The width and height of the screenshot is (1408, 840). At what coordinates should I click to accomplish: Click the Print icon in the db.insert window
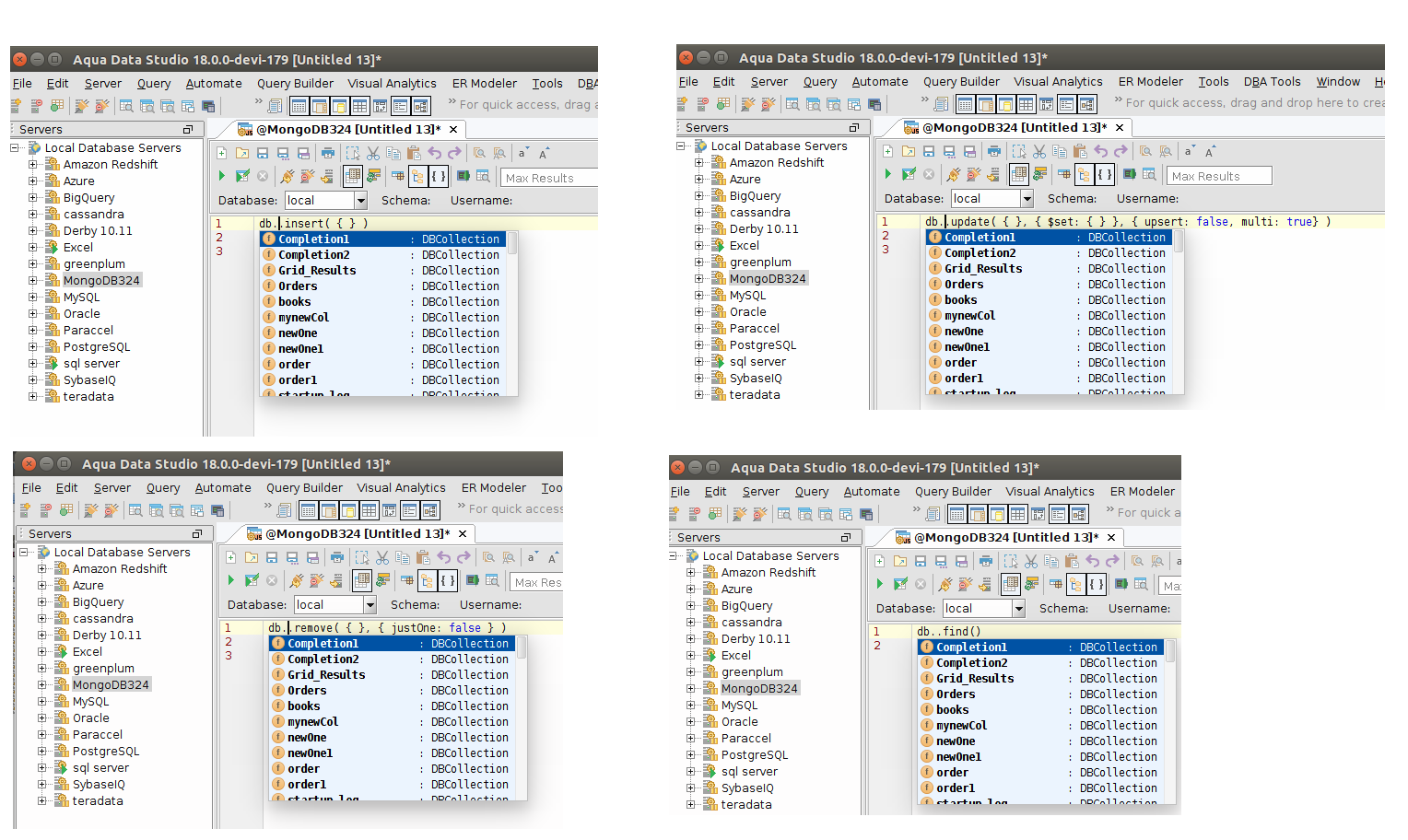tap(328, 153)
